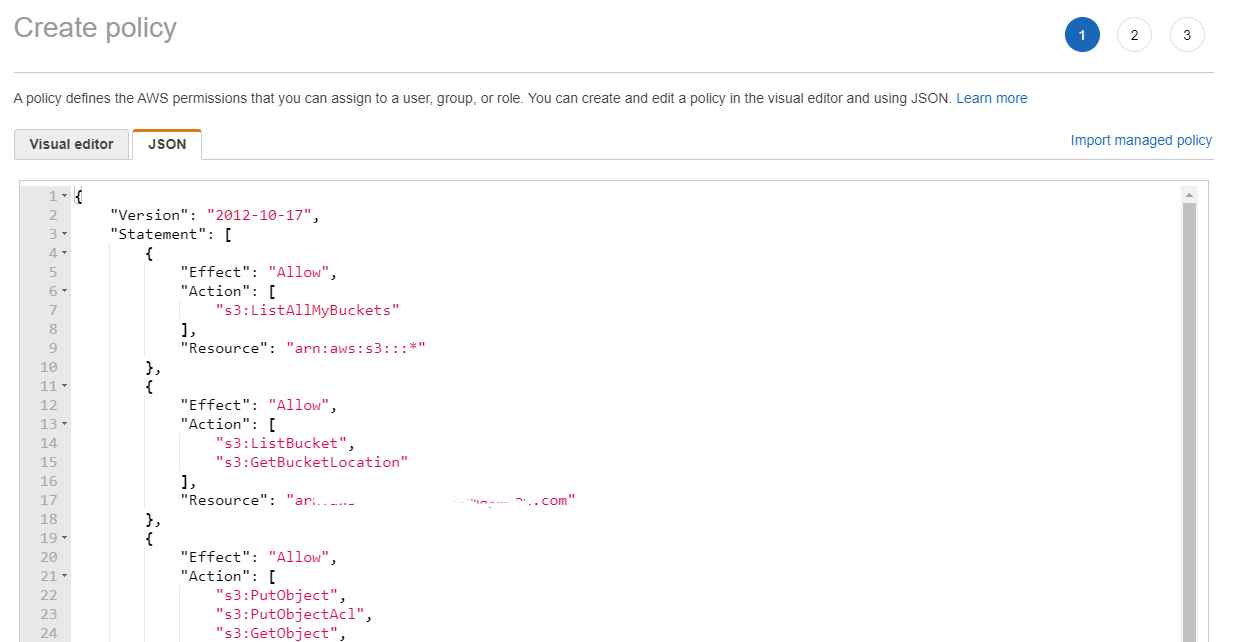Jump to step 3 indicator
The height and width of the screenshot is (642, 1239).
(x=1187, y=35)
